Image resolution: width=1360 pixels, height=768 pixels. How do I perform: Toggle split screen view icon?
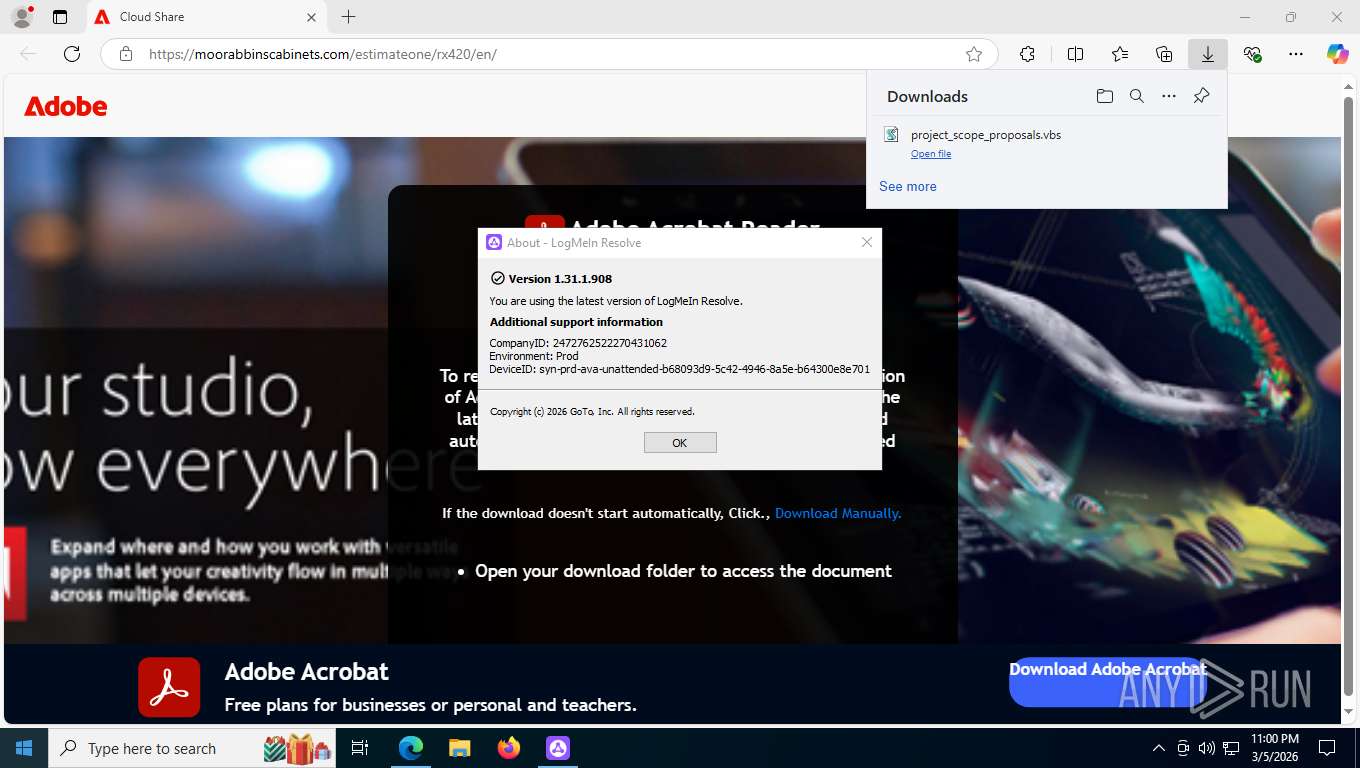coord(1075,54)
